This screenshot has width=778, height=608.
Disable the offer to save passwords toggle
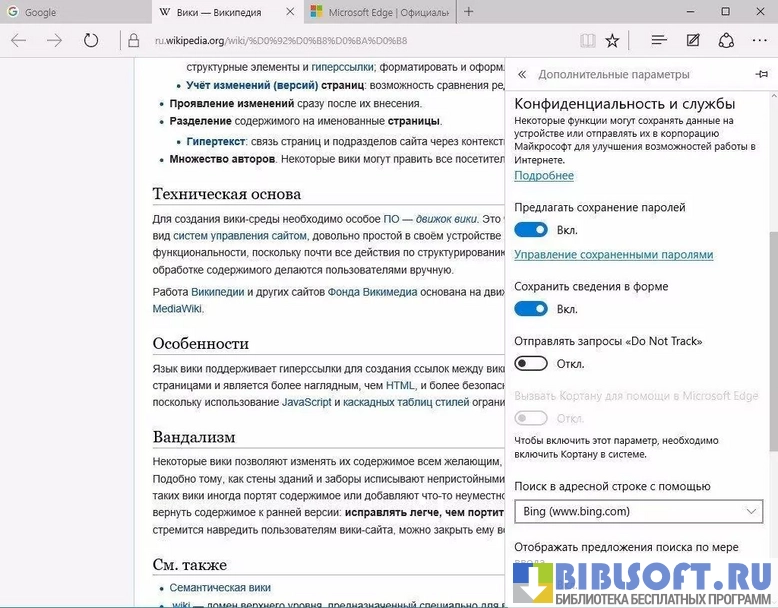[531, 230]
